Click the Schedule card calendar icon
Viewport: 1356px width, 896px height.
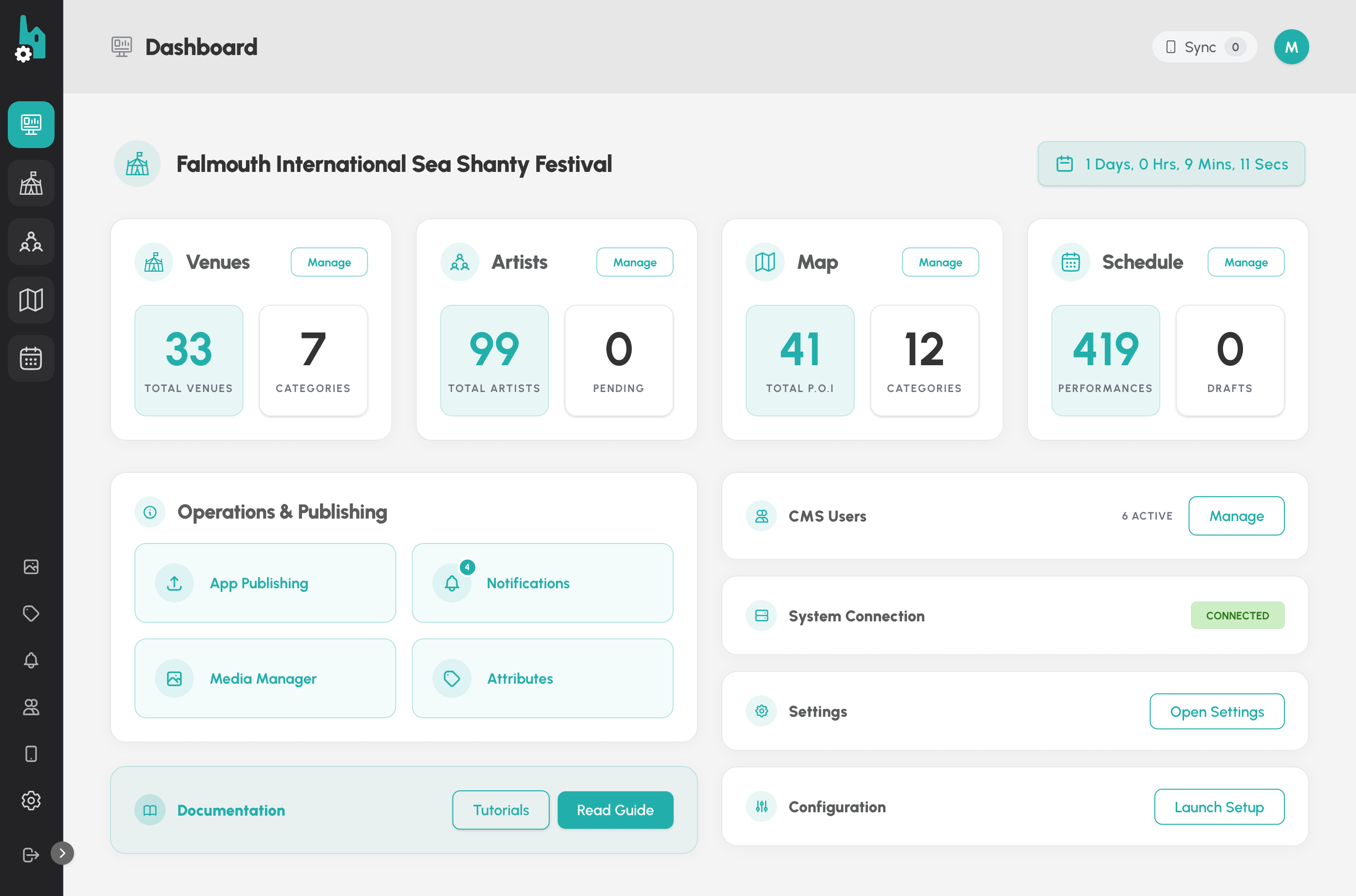click(1071, 262)
